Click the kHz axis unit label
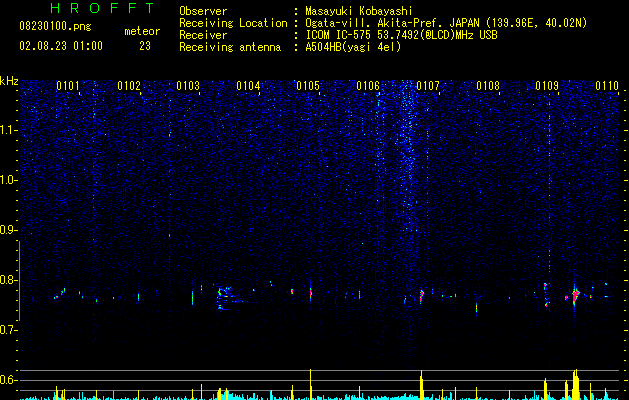Viewport: 629px width, 400px height. tap(9, 81)
